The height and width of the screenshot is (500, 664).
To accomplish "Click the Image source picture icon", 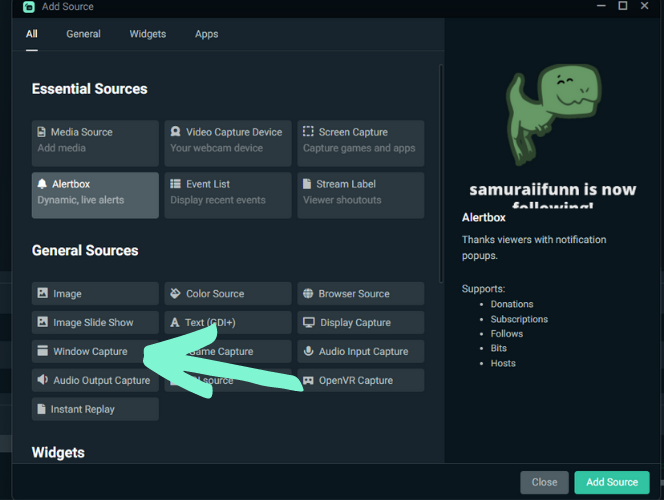I will (x=43, y=293).
